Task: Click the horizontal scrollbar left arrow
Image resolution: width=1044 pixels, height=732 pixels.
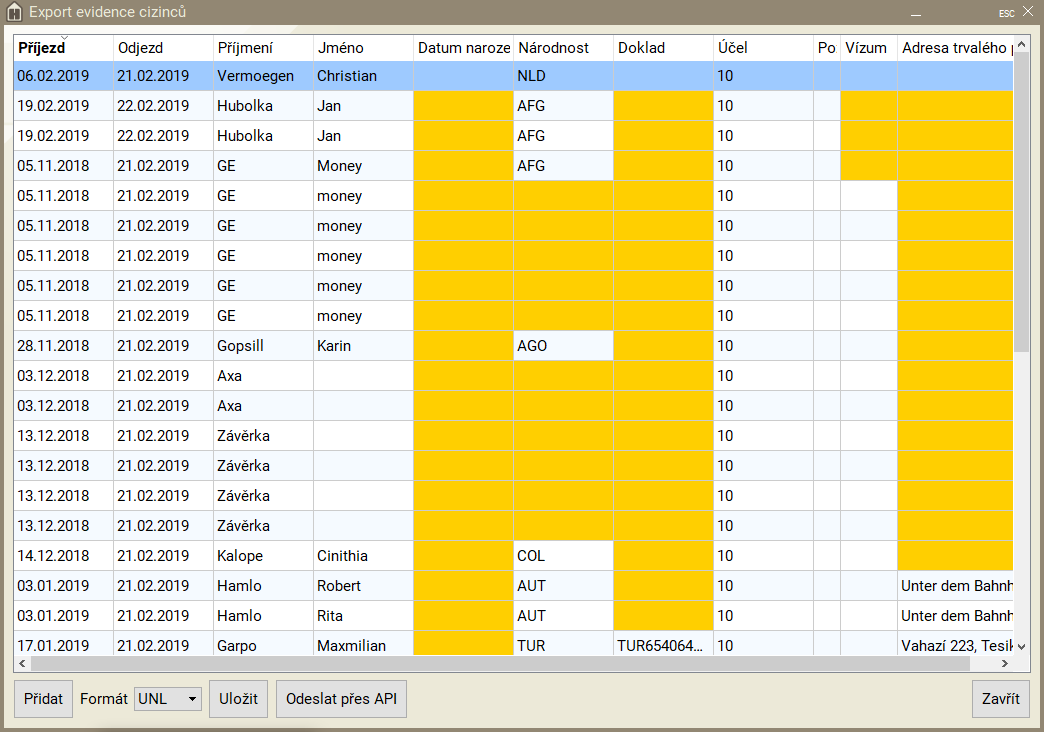Action: (x=22, y=663)
